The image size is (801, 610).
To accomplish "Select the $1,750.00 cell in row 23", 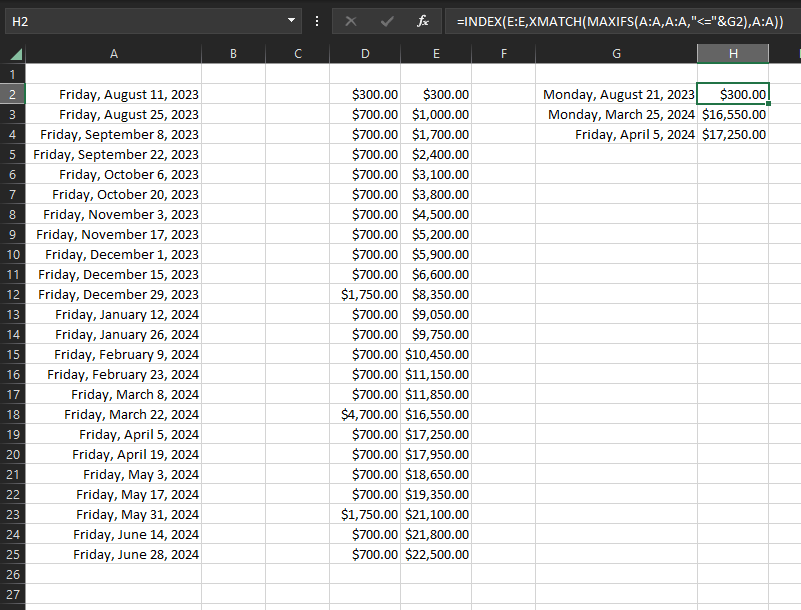I will tap(365, 514).
